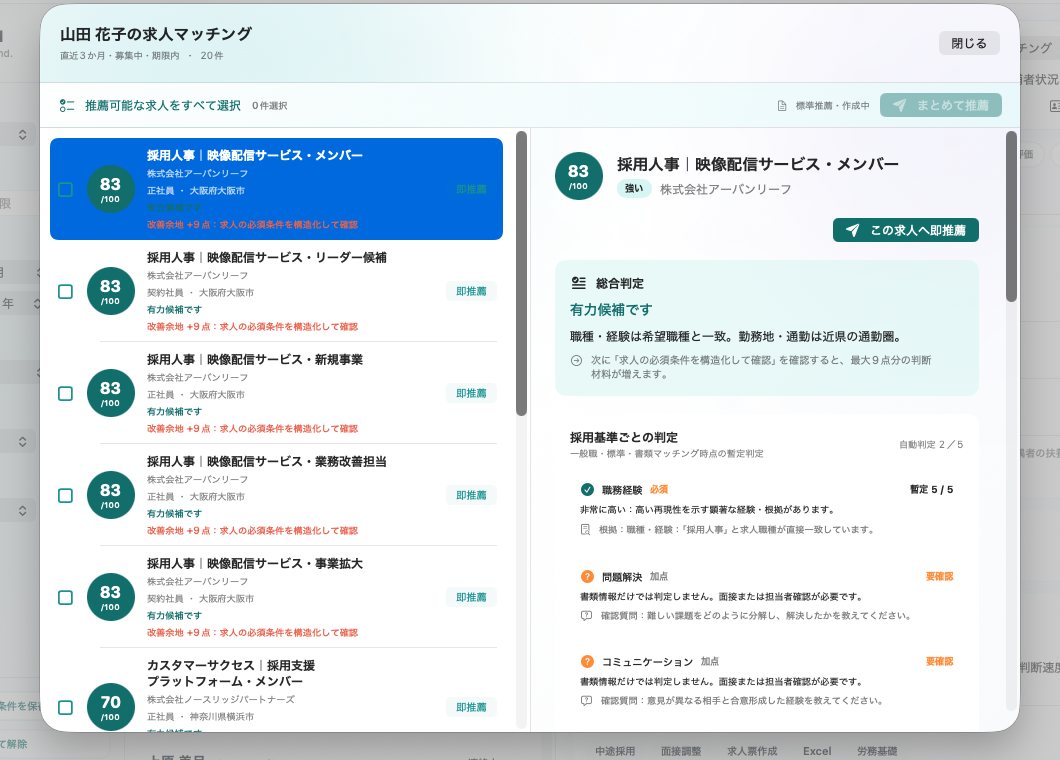
Task: Click 即推薦 on the リーダー候補 row
Action: click(x=471, y=291)
